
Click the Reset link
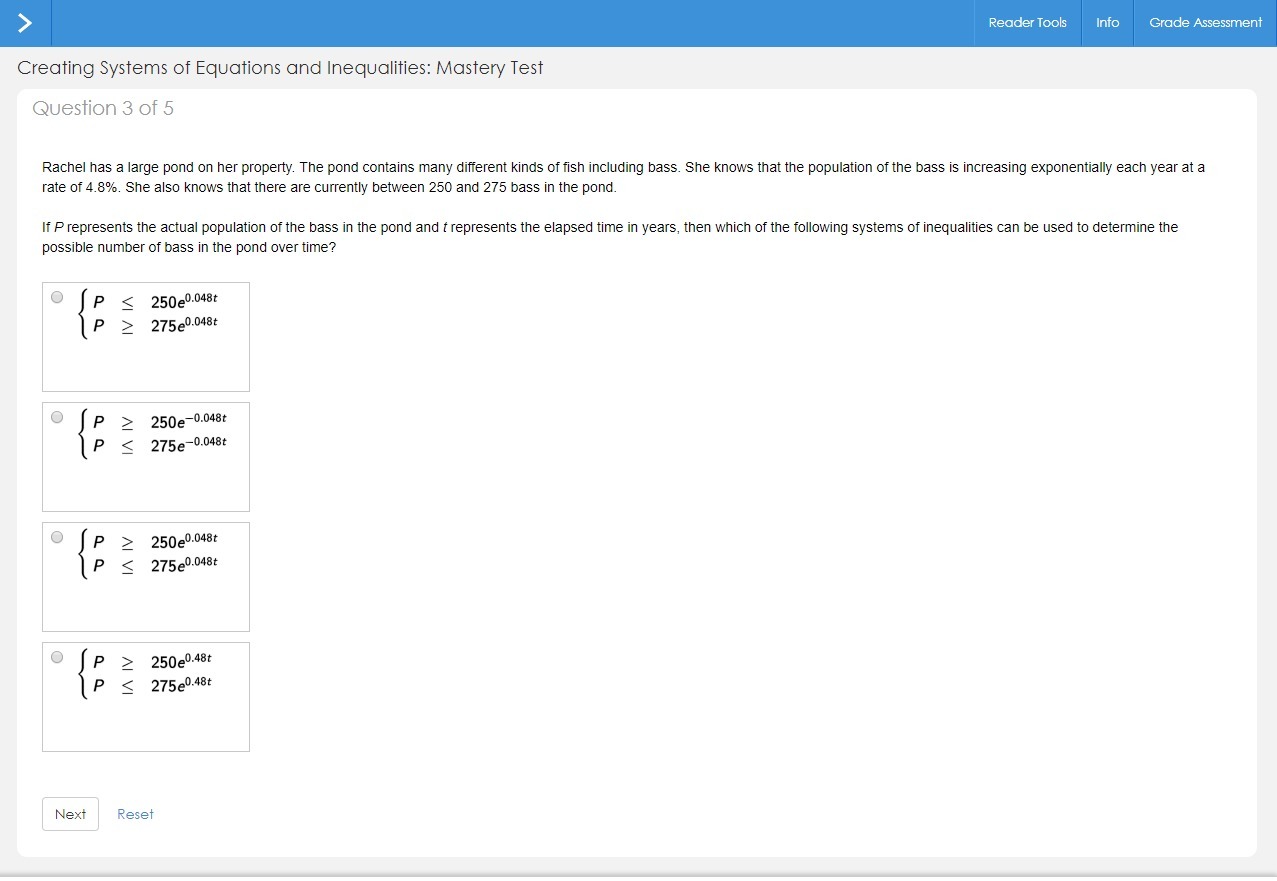pyautogui.click(x=135, y=814)
